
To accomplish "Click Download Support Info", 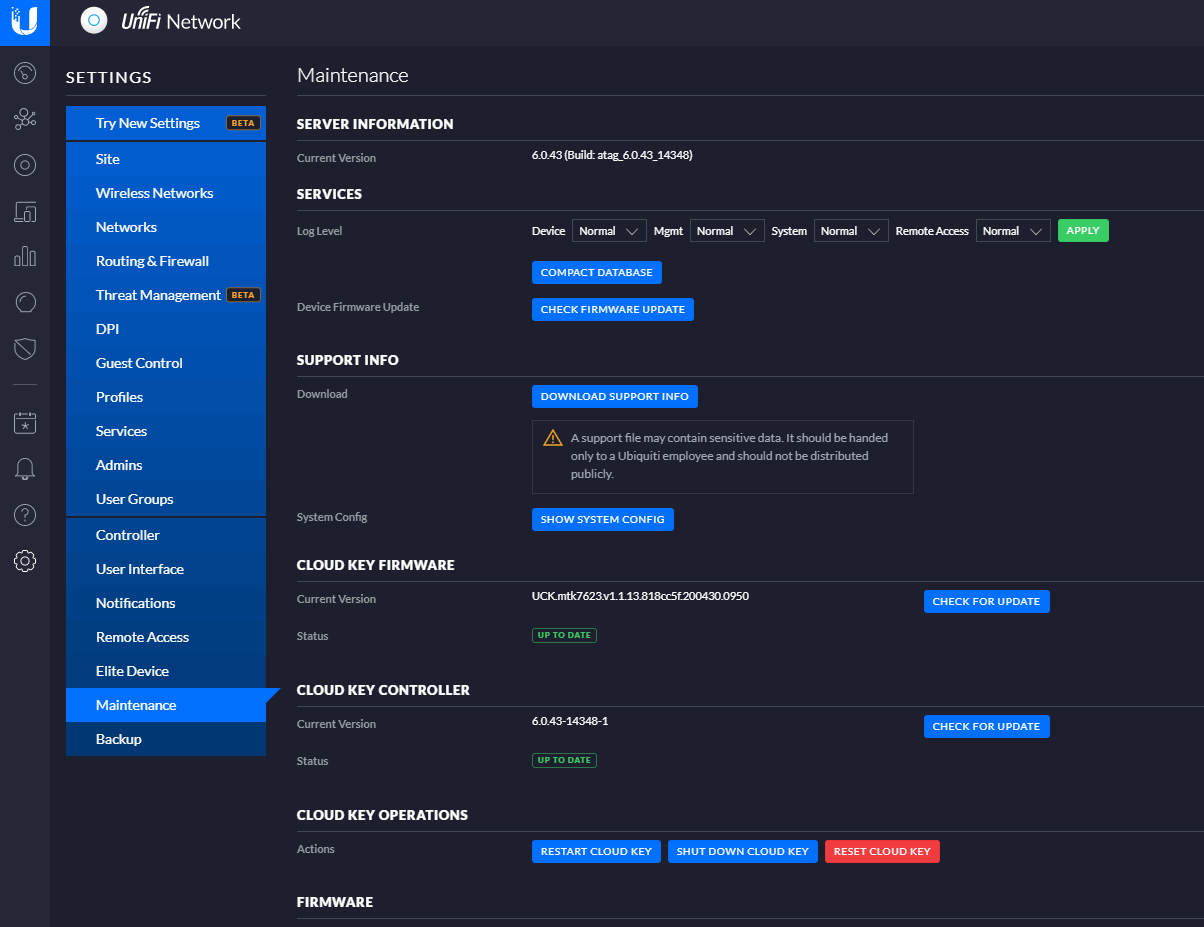I will (x=615, y=397).
